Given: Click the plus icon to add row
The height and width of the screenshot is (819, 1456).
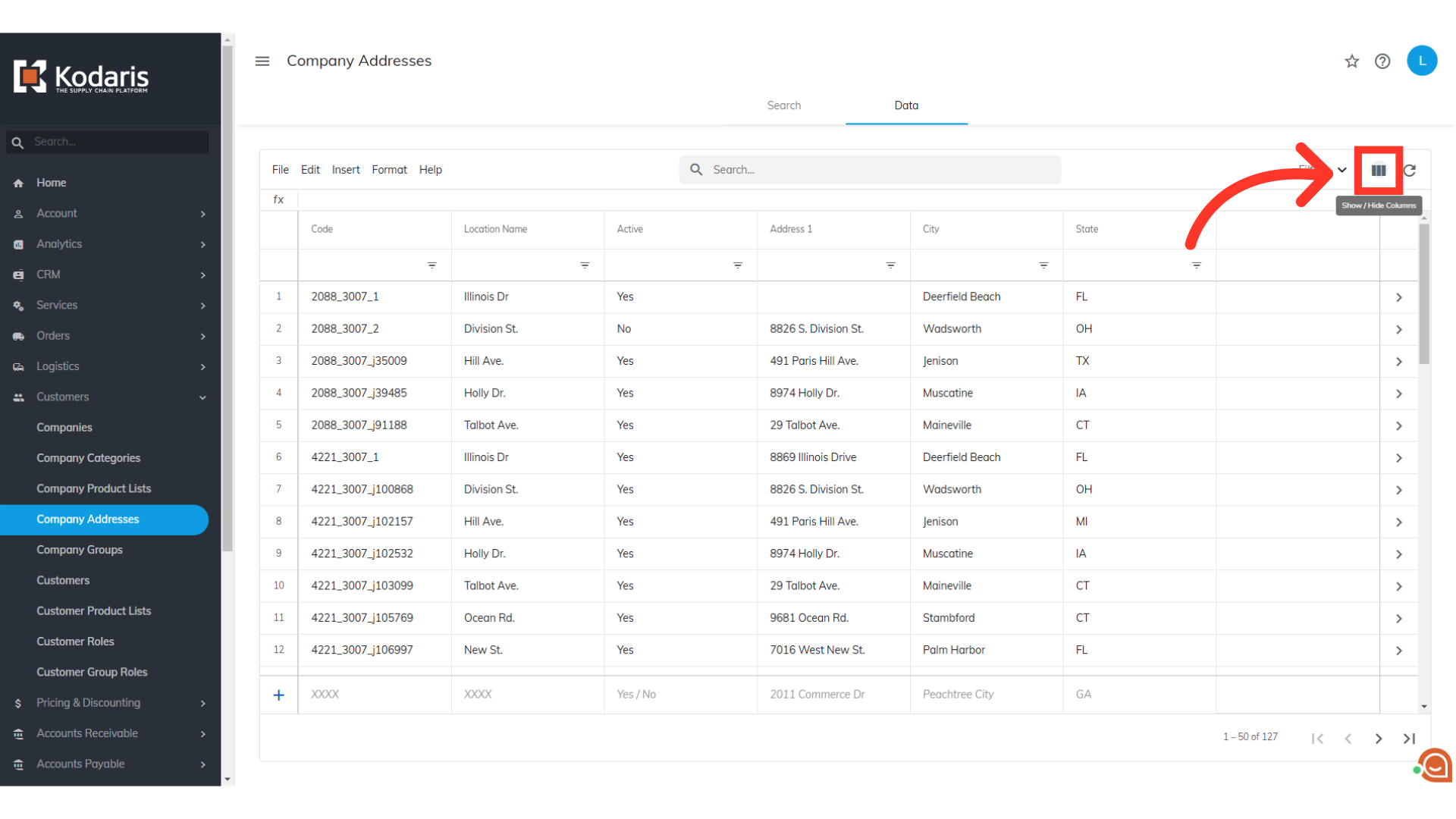Looking at the screenshot, I should click(279, 695).
